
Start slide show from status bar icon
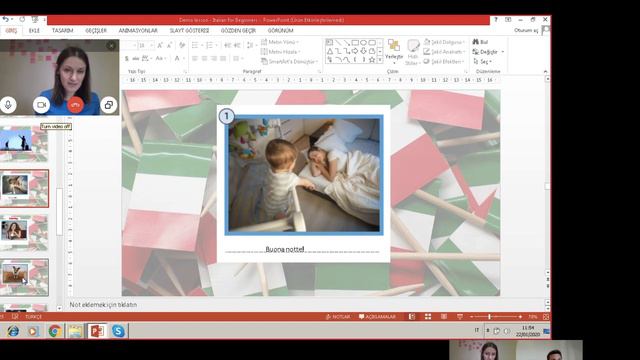[460, 317]
